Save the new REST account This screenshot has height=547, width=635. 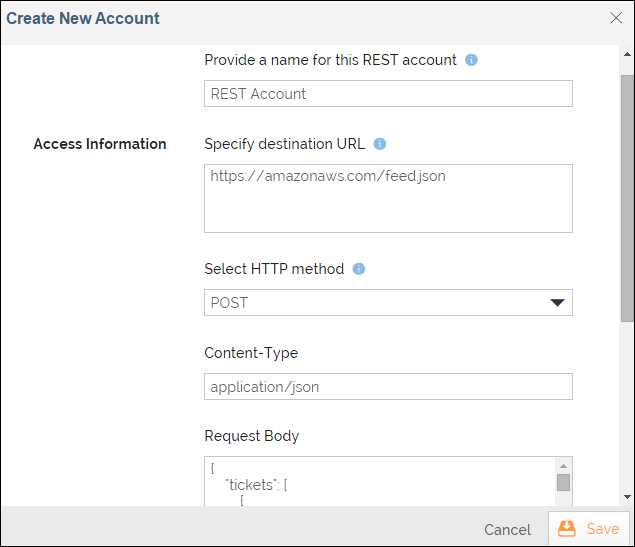[x=590, y=529]
